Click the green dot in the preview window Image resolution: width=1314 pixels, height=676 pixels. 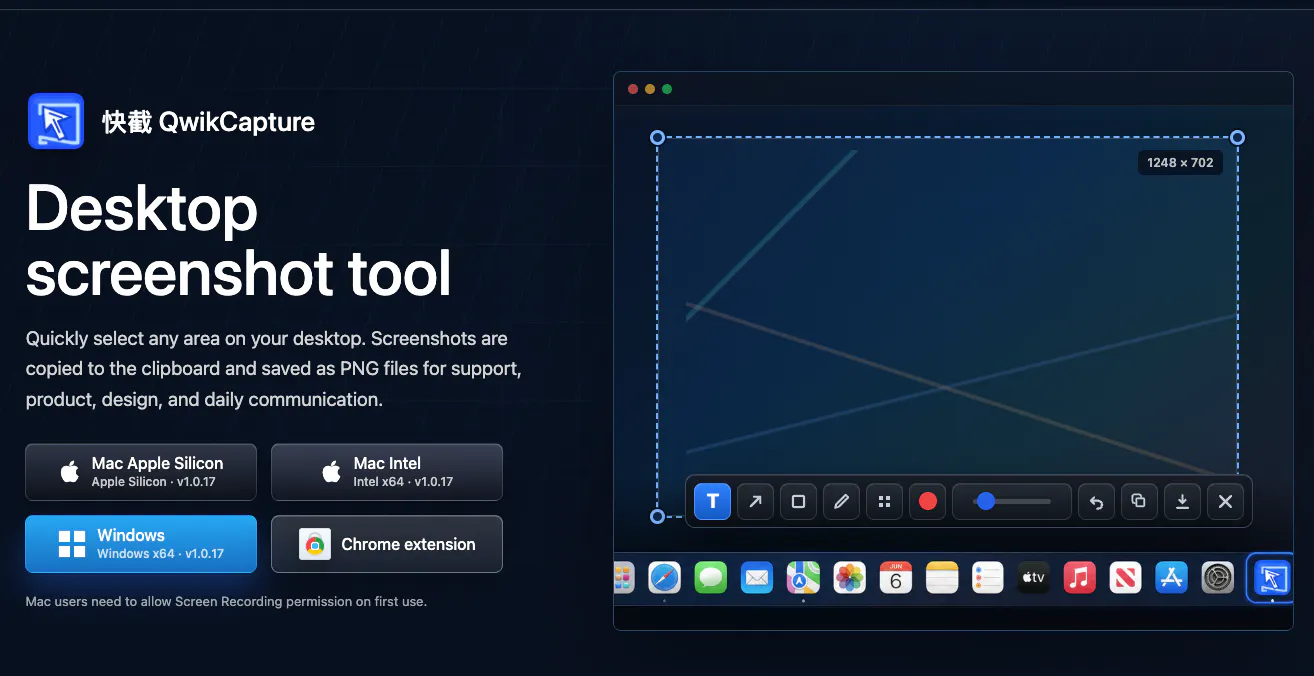(667, 89)
